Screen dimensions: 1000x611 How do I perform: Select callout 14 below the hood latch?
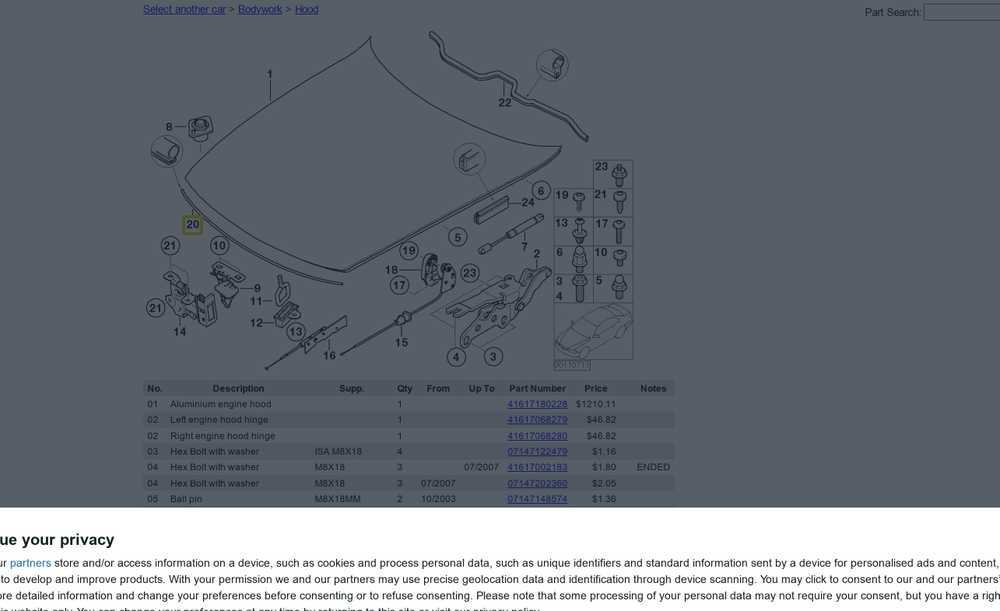click(x=180, y=332)
